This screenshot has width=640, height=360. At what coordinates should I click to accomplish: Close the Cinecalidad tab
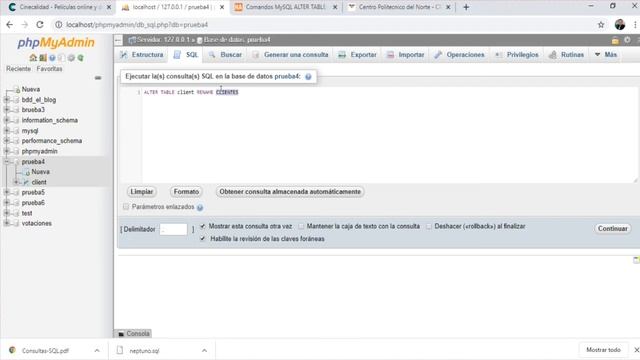[109, 7]
